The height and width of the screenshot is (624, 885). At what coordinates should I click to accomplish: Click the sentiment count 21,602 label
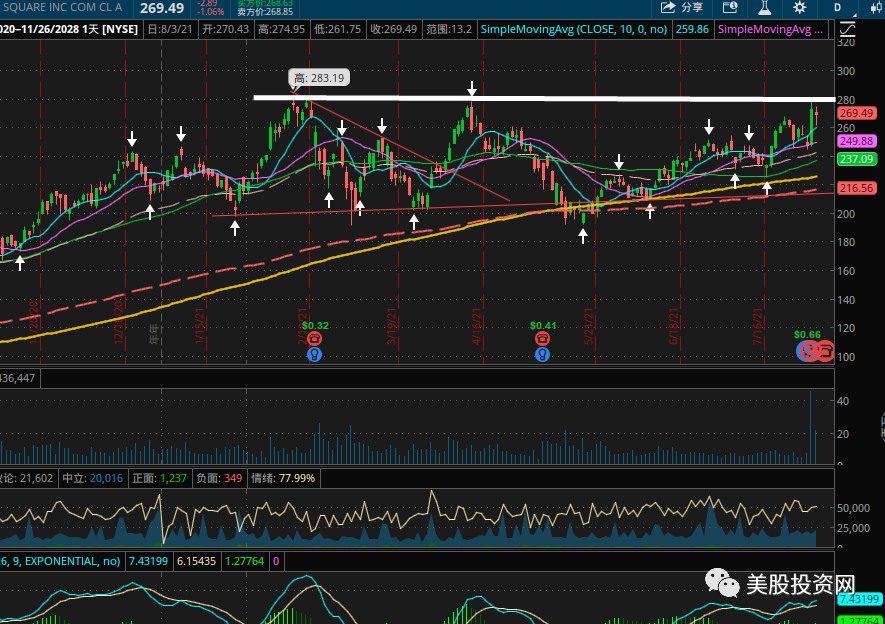27,478
